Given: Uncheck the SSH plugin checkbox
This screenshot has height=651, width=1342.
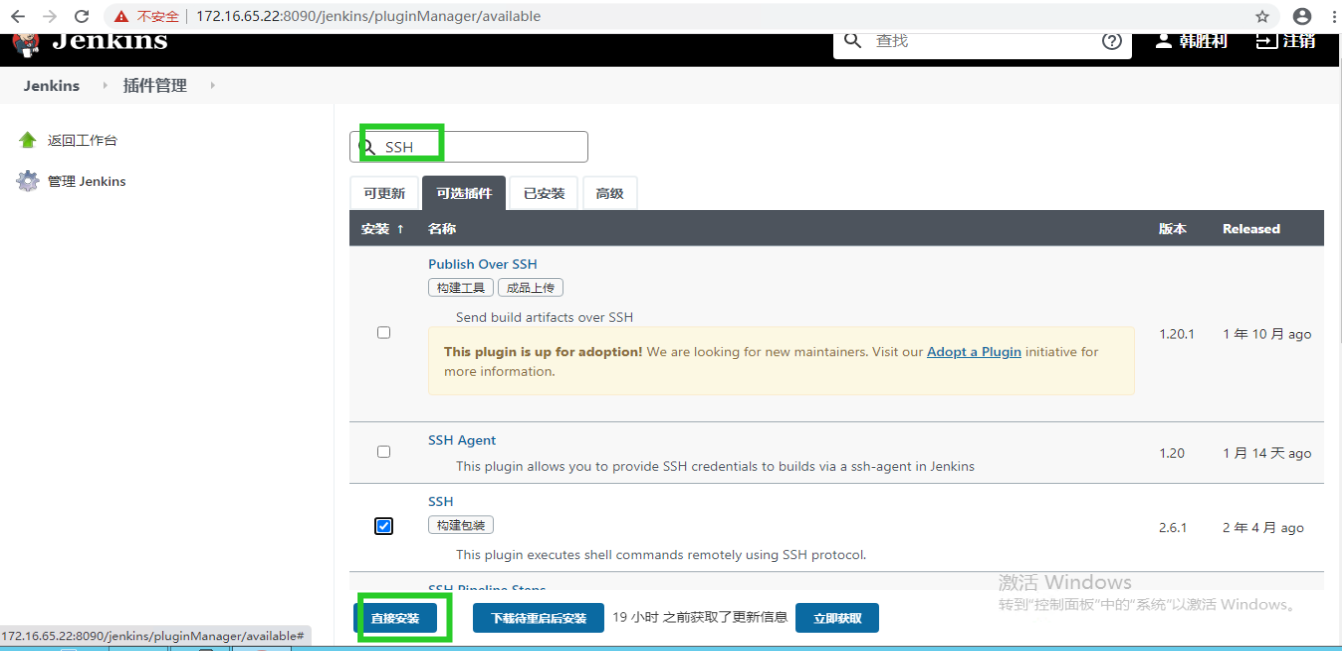Looking at the screenshot, I should pyautogui.click(x=384, y=526).
